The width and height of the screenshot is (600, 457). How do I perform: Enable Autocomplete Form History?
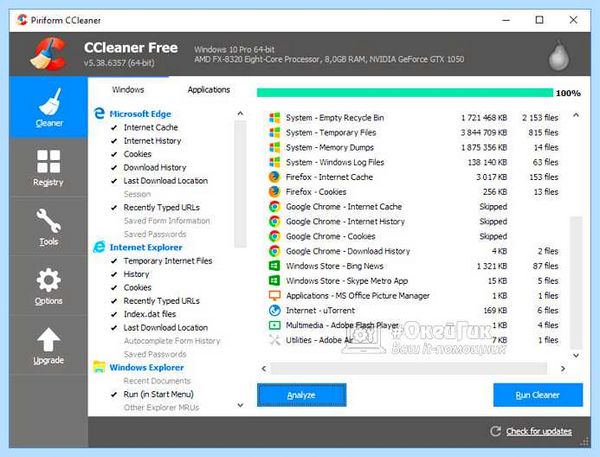(x=172, y=341)
